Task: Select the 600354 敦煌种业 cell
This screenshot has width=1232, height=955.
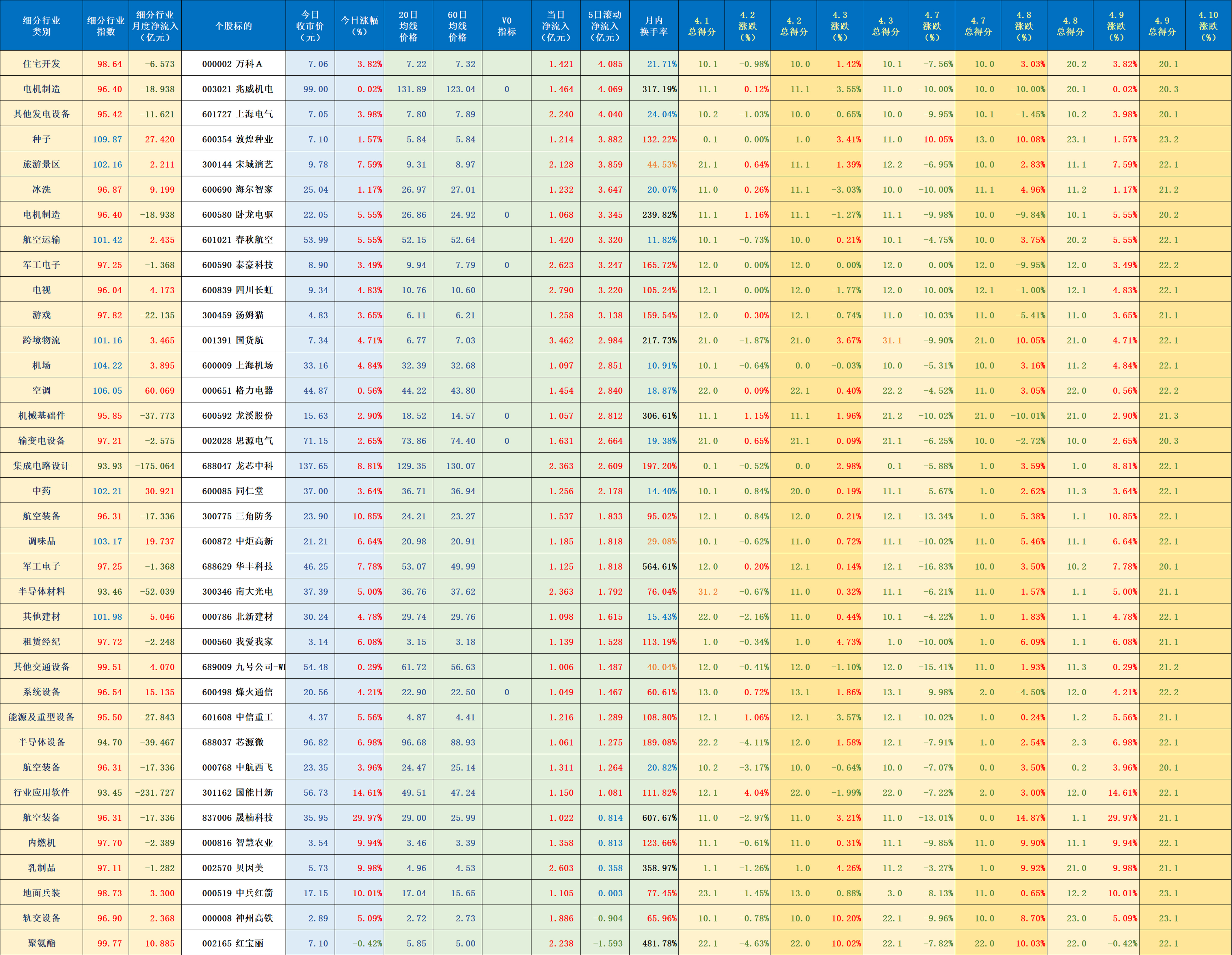Action: pos(233,139)
